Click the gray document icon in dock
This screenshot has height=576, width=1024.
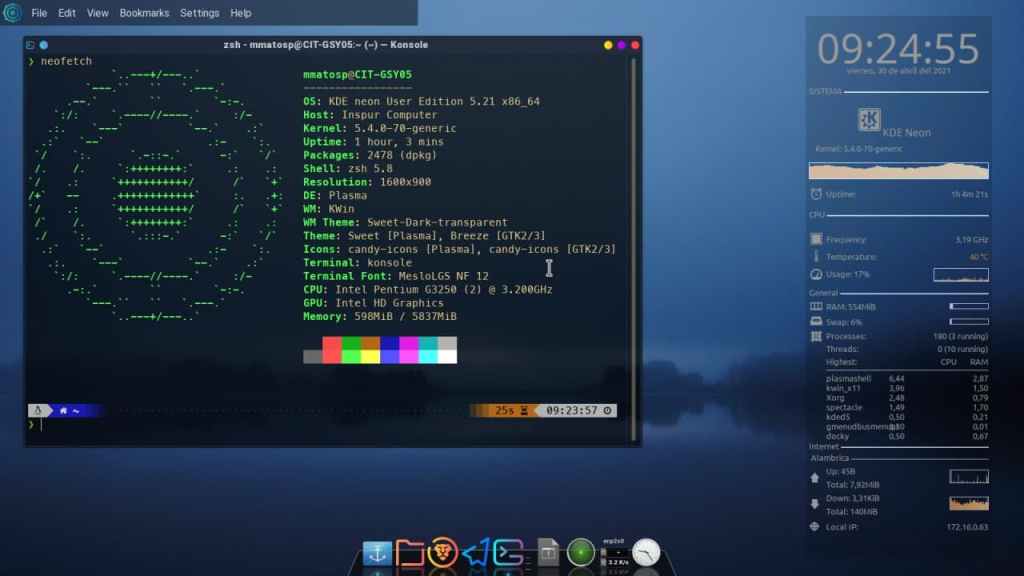coord(547,552)
